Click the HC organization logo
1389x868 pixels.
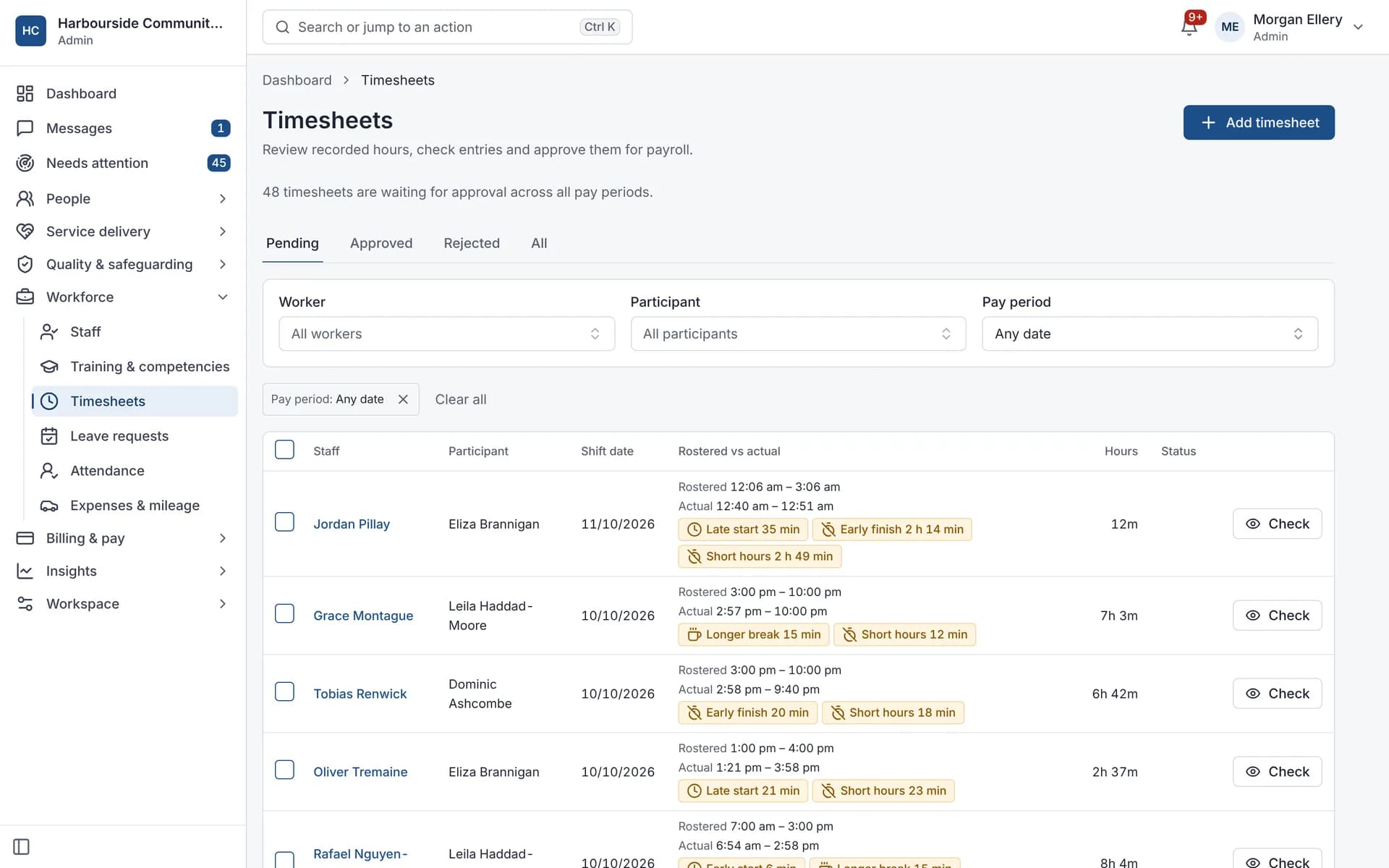pyautogui.click(x=30, y=30)
